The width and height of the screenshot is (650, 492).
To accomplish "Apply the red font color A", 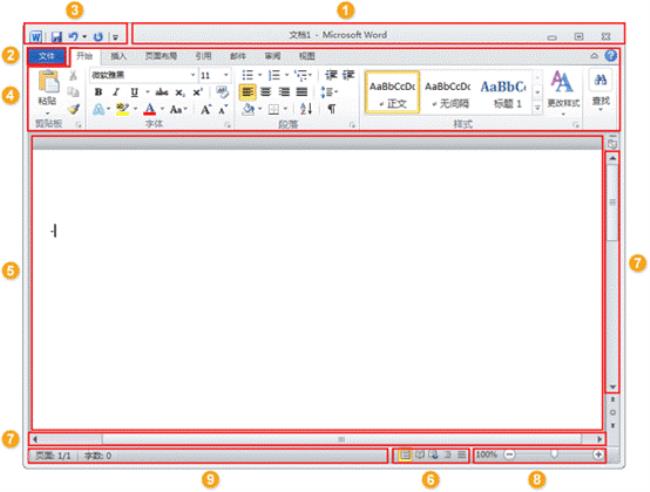I will coord(150,109).
